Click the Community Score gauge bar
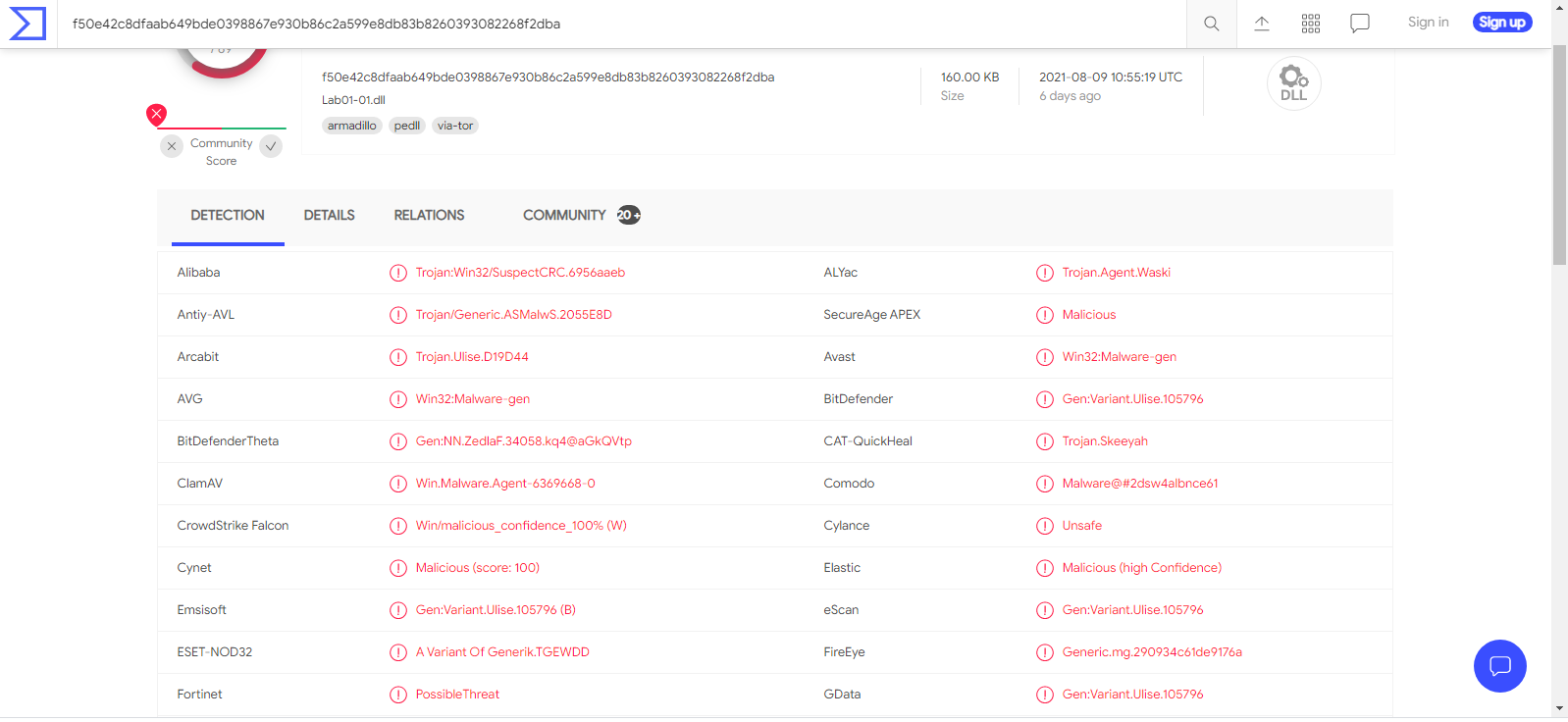The width and height of the screenshot is (1568, 722). pyautogui.click(x=222, y=129)
